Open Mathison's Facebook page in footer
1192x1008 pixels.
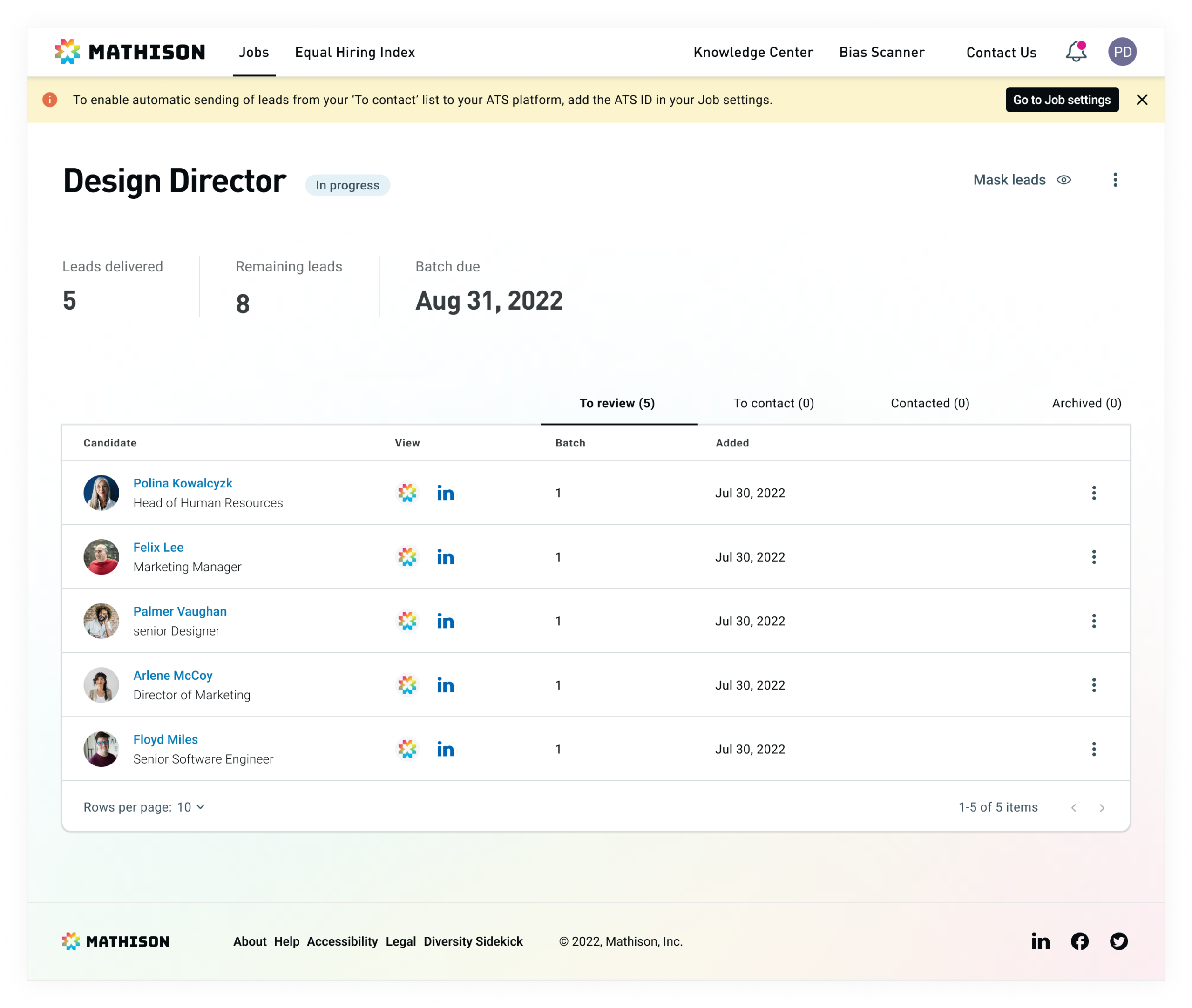(1079, 941)
